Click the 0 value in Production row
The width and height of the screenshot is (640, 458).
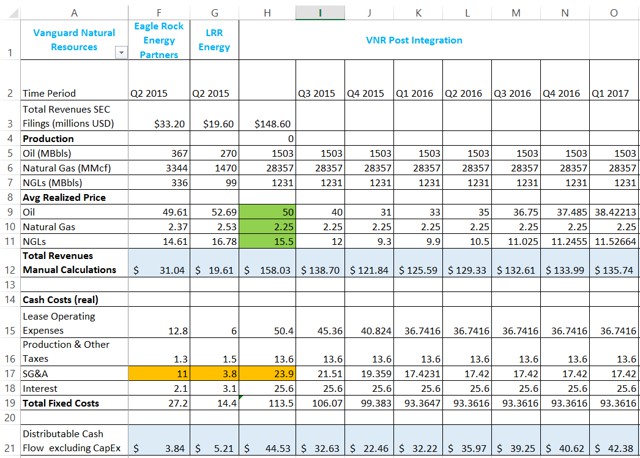click(267, 138)
